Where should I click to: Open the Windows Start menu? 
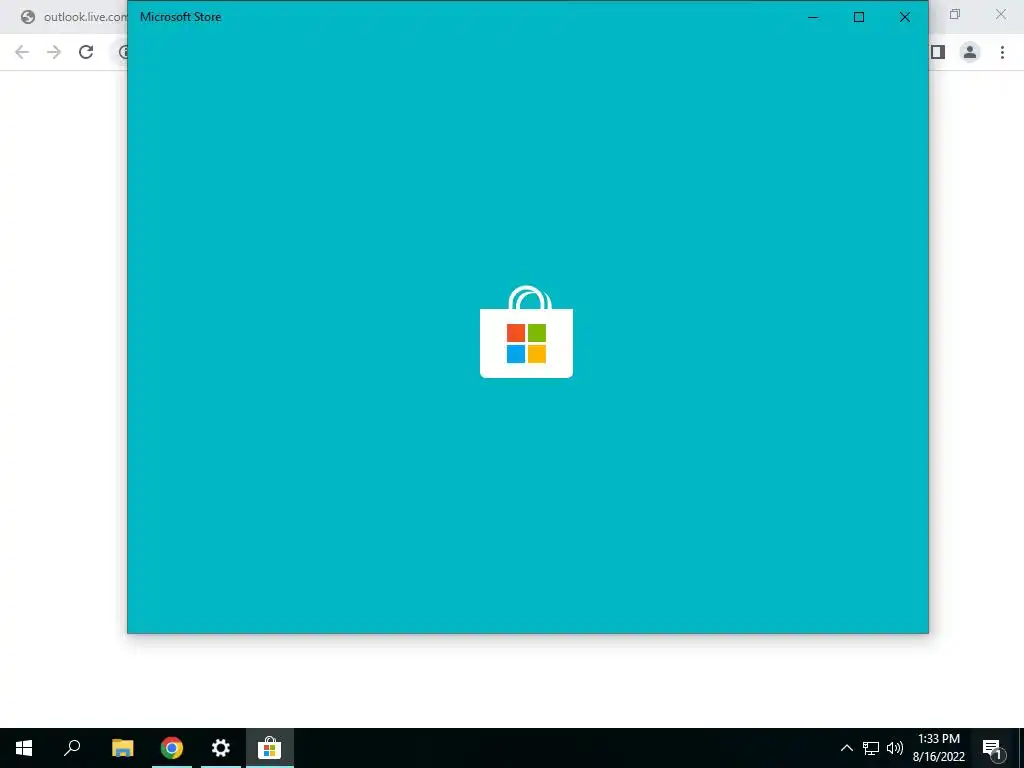24,748
